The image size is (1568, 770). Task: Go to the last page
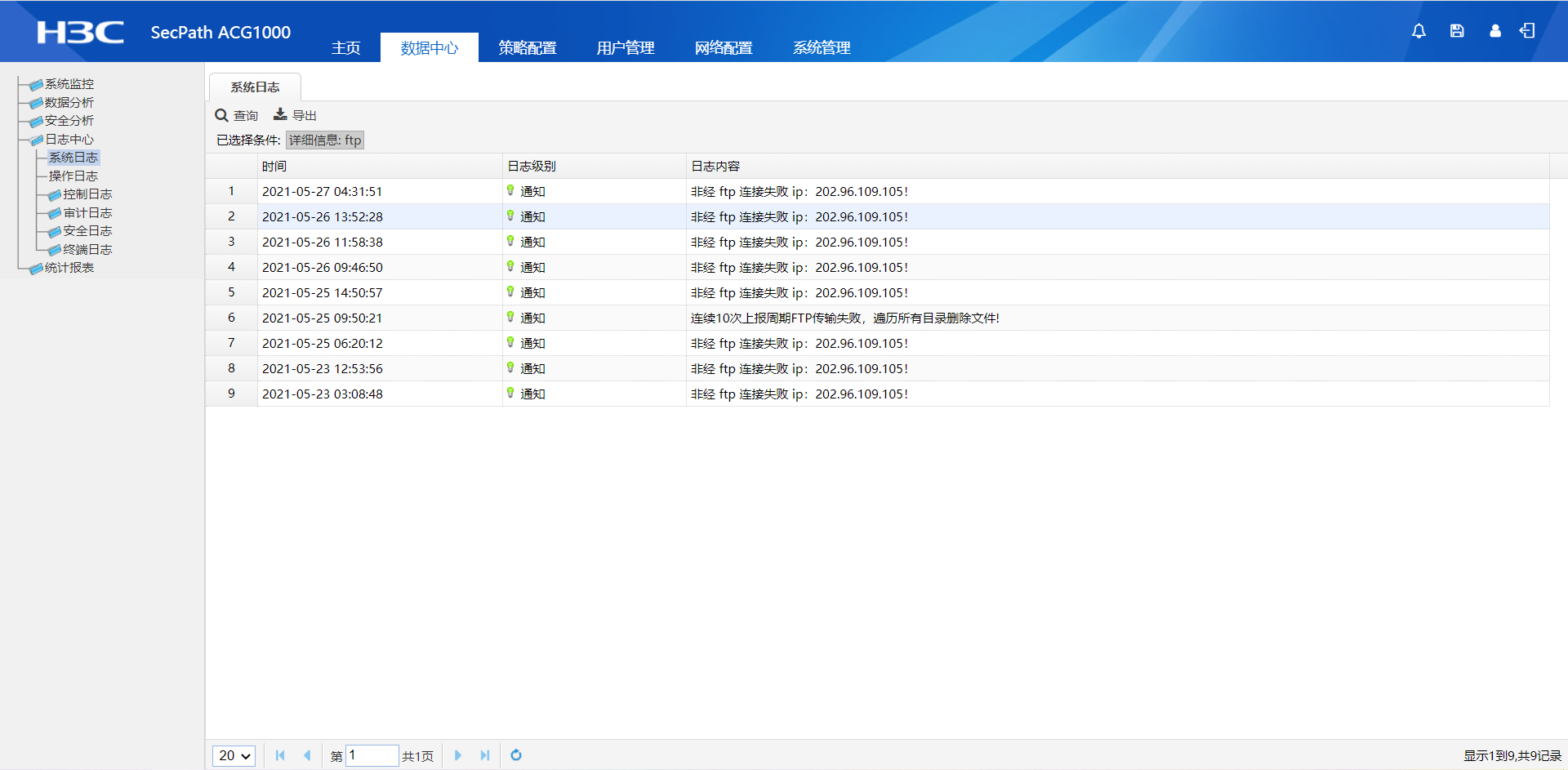(485, 755)
